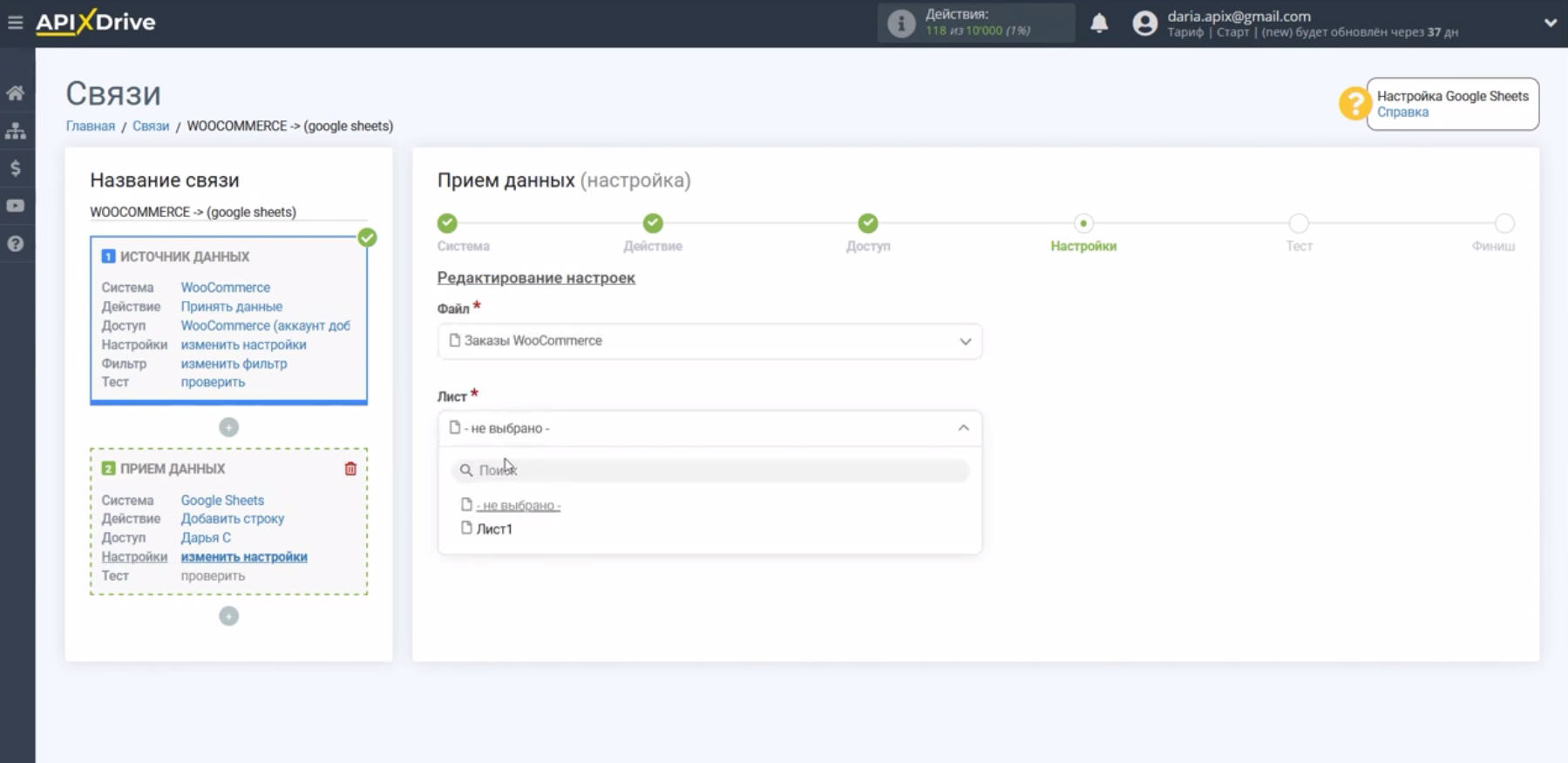Select Лист1 option
This screenshot has width=1568, height=763.
[494, 529]
